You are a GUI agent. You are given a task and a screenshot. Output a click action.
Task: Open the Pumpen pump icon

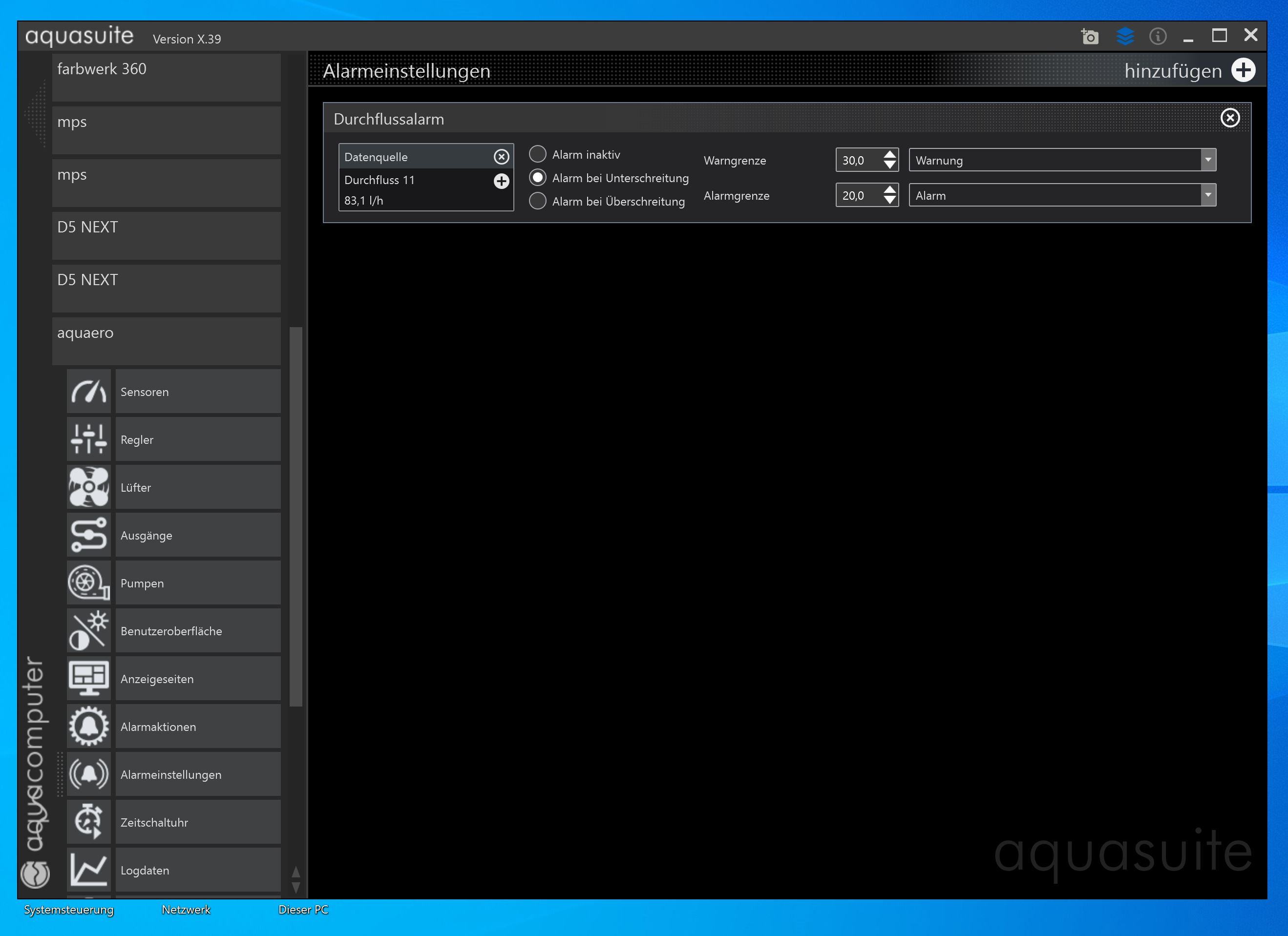[x=88, y=583]
